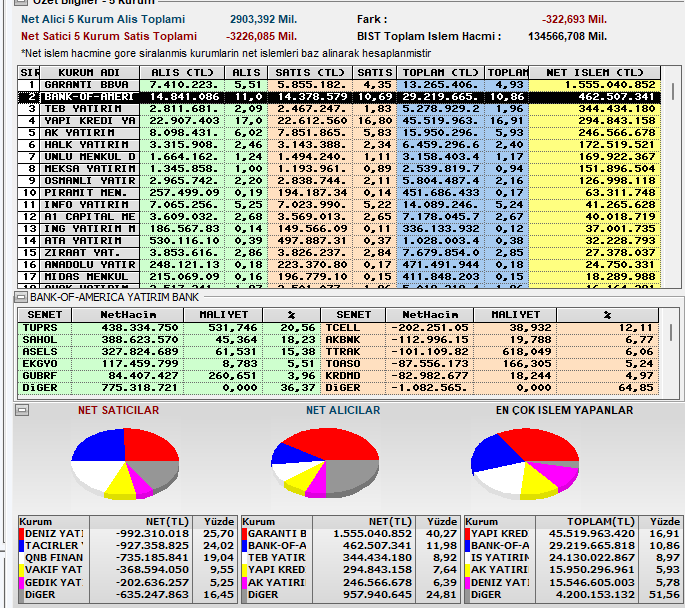The width and height of the screenshot is (685, 608).
Task: Click the BIST Toplam Islem Hacmi value
Action: click(567, 36)
